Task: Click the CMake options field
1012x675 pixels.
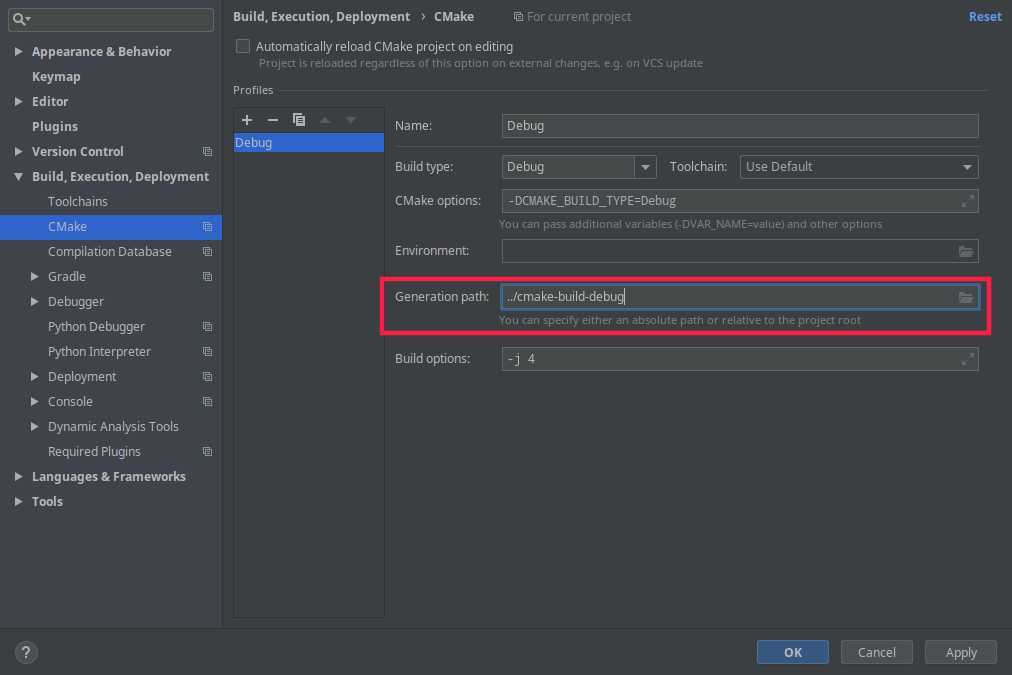Action: [740, 201]
